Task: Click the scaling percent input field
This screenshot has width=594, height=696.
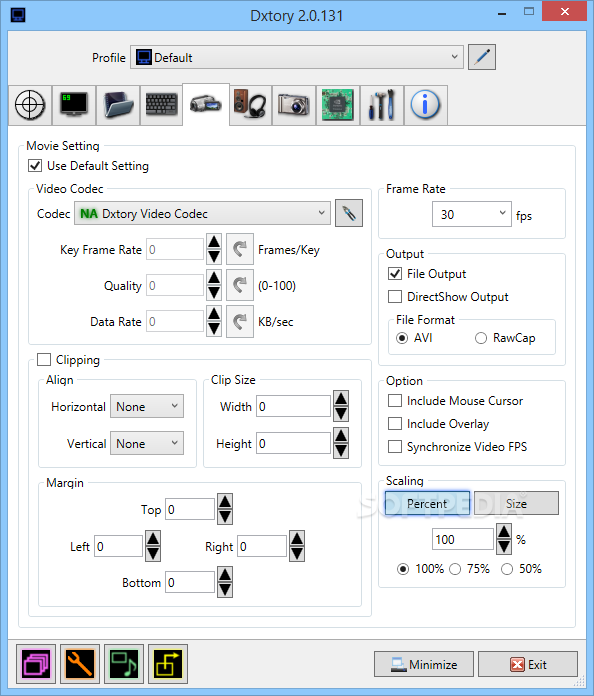Action: point(463,540)
